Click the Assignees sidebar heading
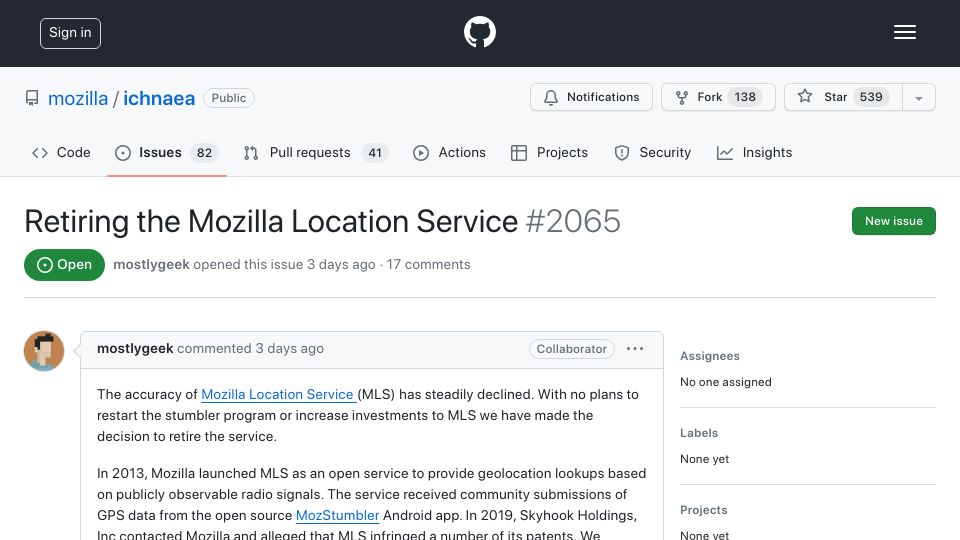960x540 pixels. coord(710,356)
